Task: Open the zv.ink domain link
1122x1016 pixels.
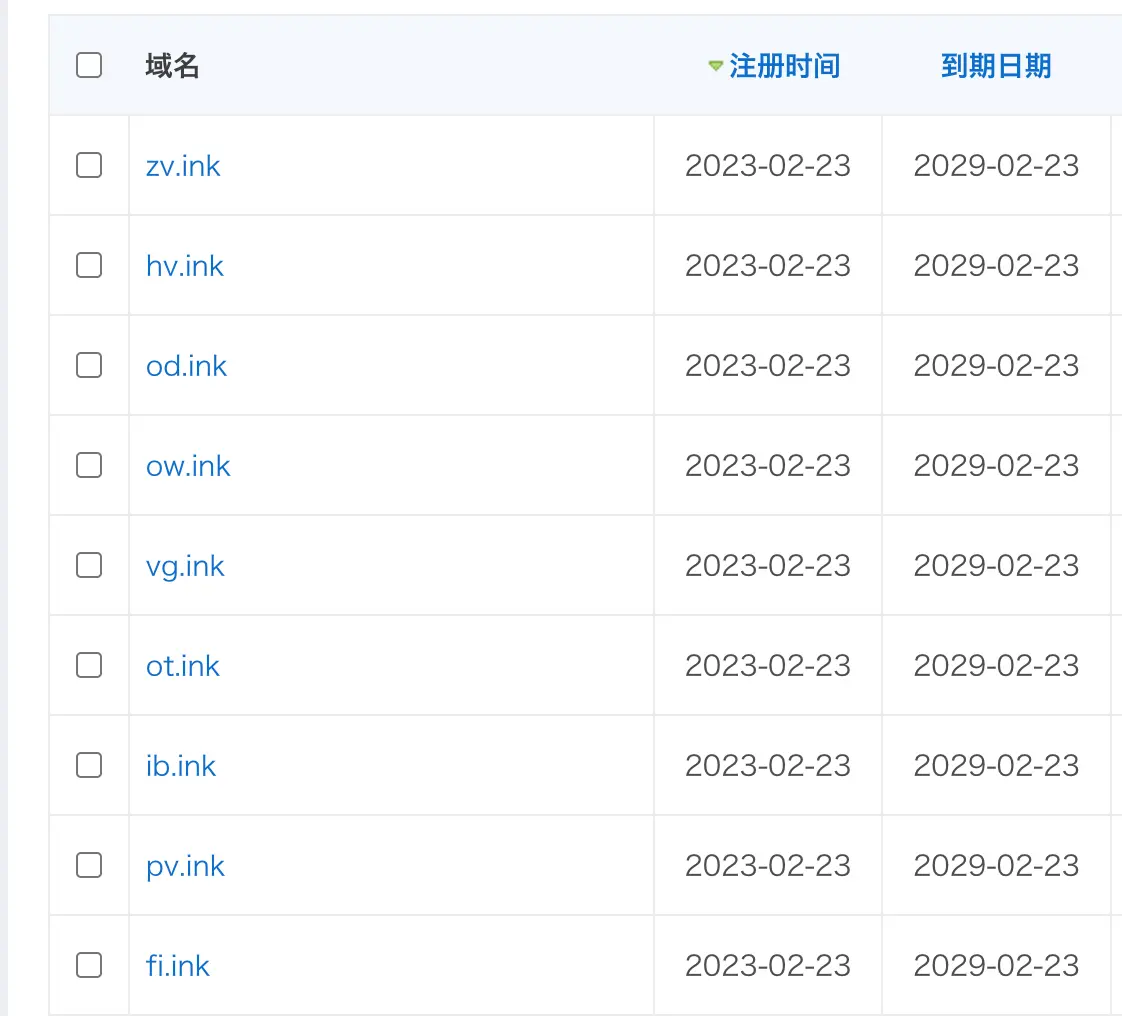Action: [x=183, y=166]
